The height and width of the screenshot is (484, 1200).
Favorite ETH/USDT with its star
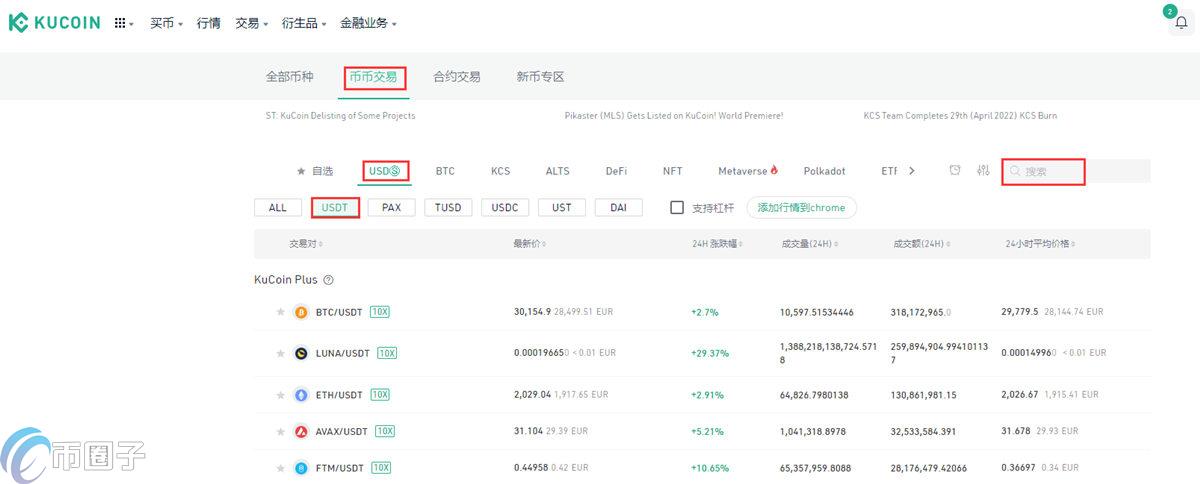pos(281,395)
